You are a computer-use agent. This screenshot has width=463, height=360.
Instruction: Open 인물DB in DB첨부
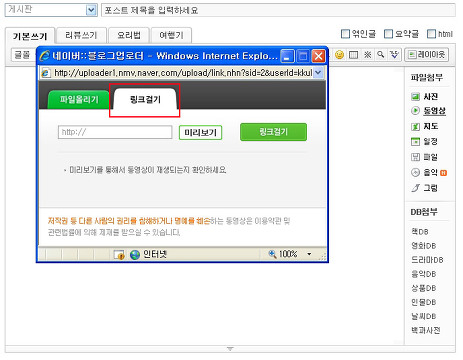[424, 302]
